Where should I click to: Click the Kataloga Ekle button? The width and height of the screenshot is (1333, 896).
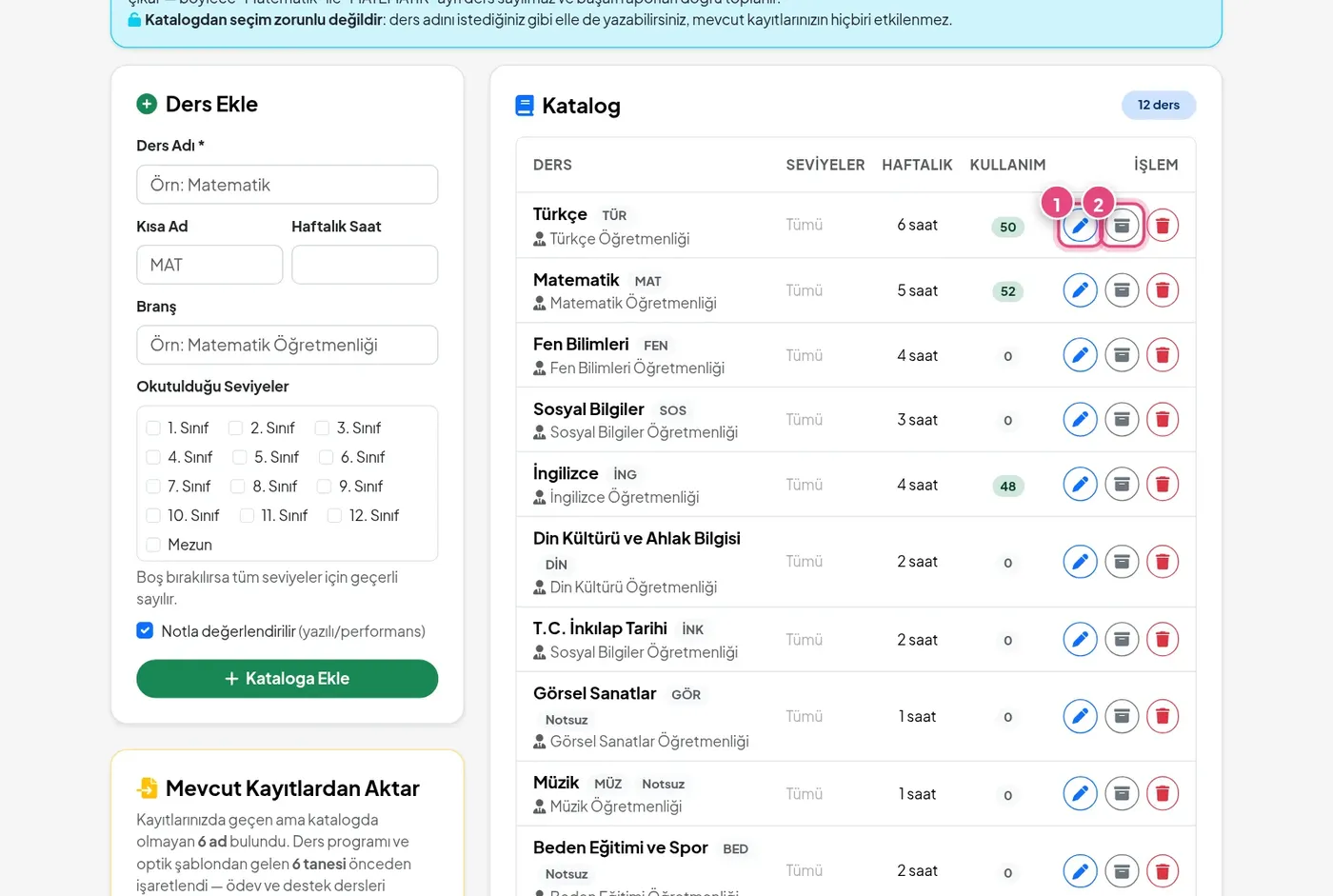pyautogui.click(x=288, y=679)
